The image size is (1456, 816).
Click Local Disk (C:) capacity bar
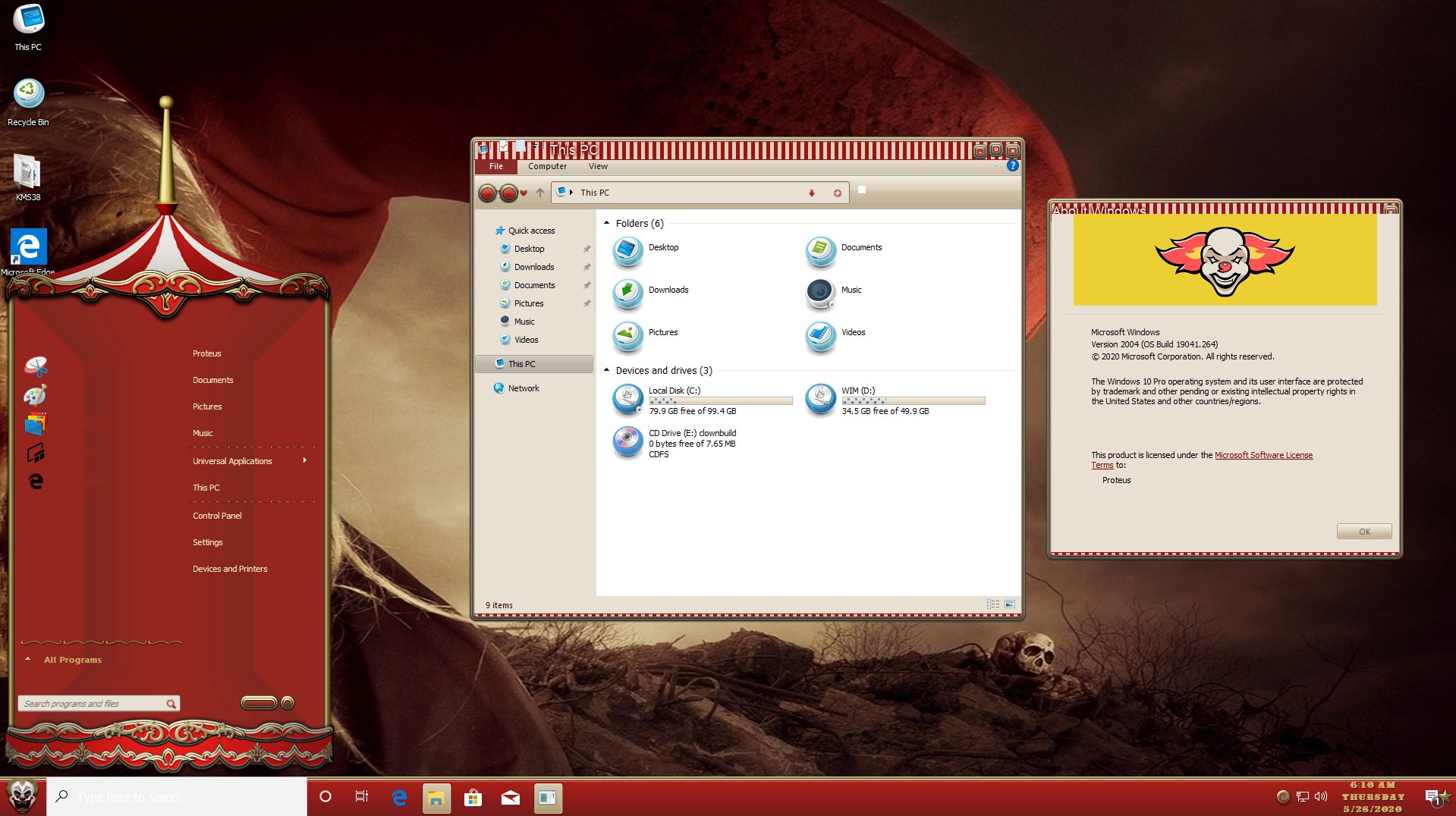720,400
